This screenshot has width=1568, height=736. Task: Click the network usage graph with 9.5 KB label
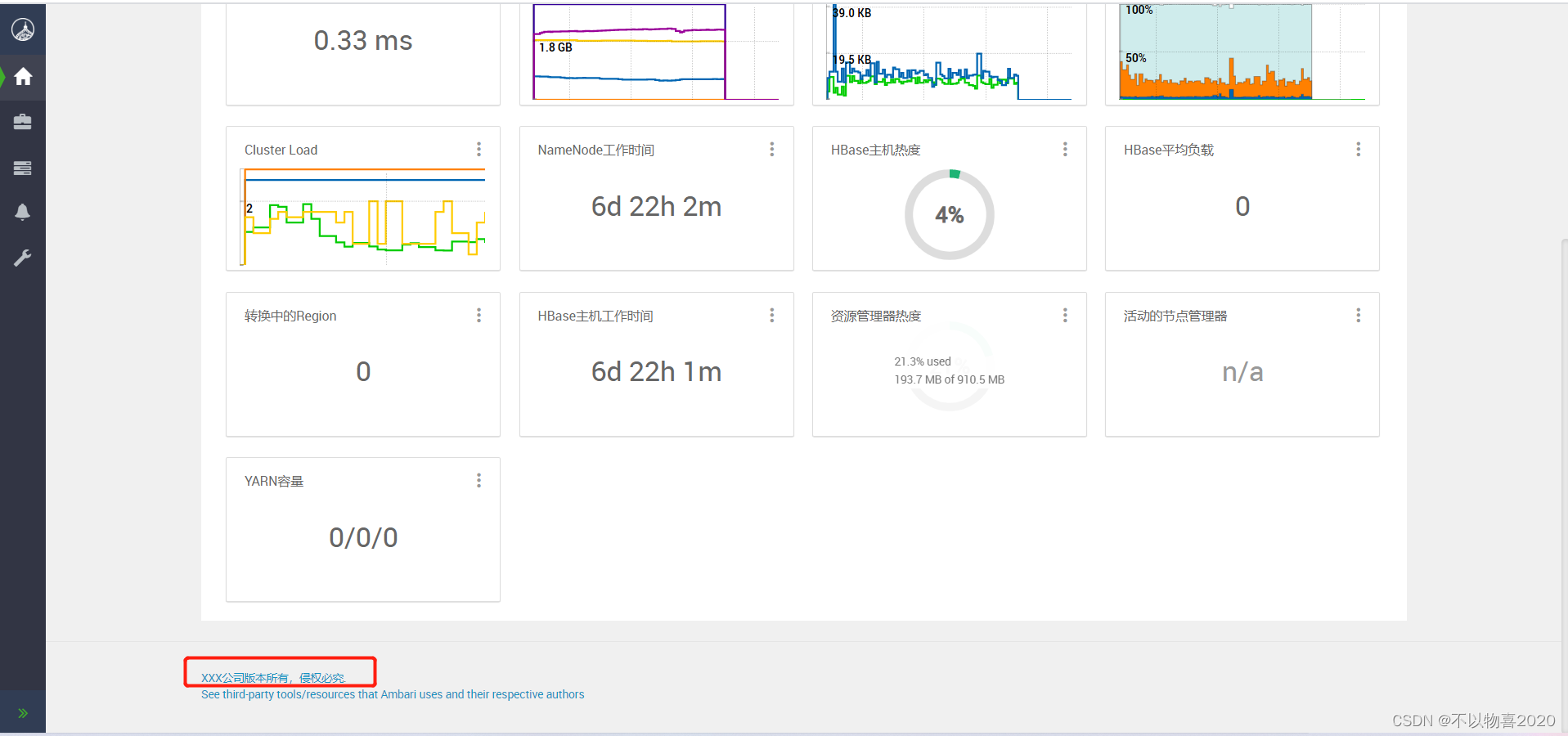click(x=949, y=52)
